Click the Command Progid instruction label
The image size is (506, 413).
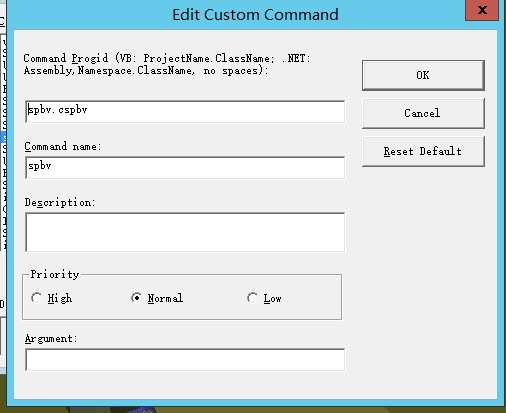pos(167,64)
